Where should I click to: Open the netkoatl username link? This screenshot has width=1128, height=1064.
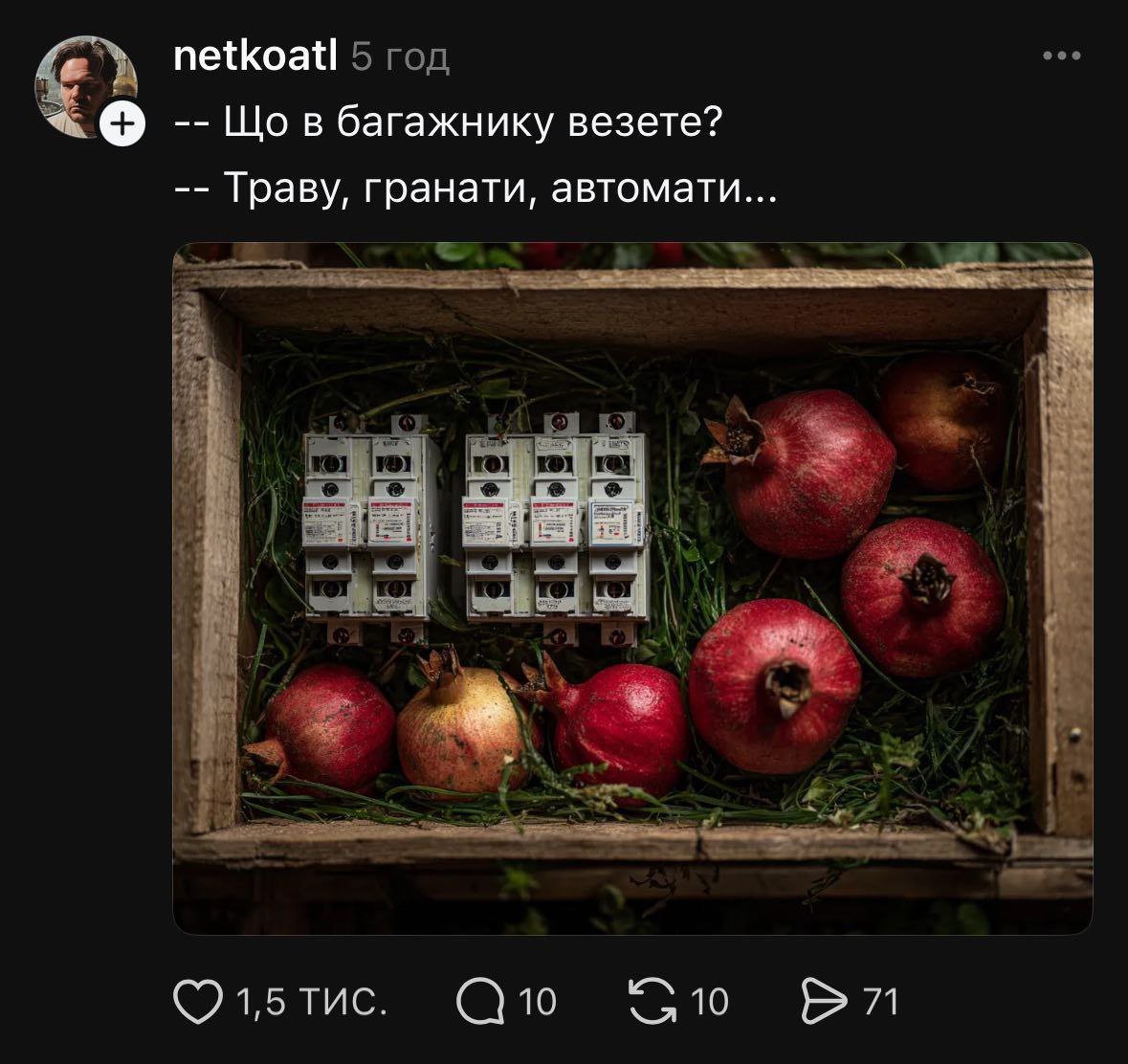(x=255, y=55)
